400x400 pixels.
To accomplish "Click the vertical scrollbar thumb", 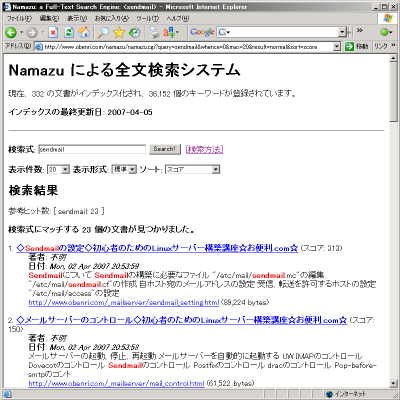I will [x=393, y=92].
